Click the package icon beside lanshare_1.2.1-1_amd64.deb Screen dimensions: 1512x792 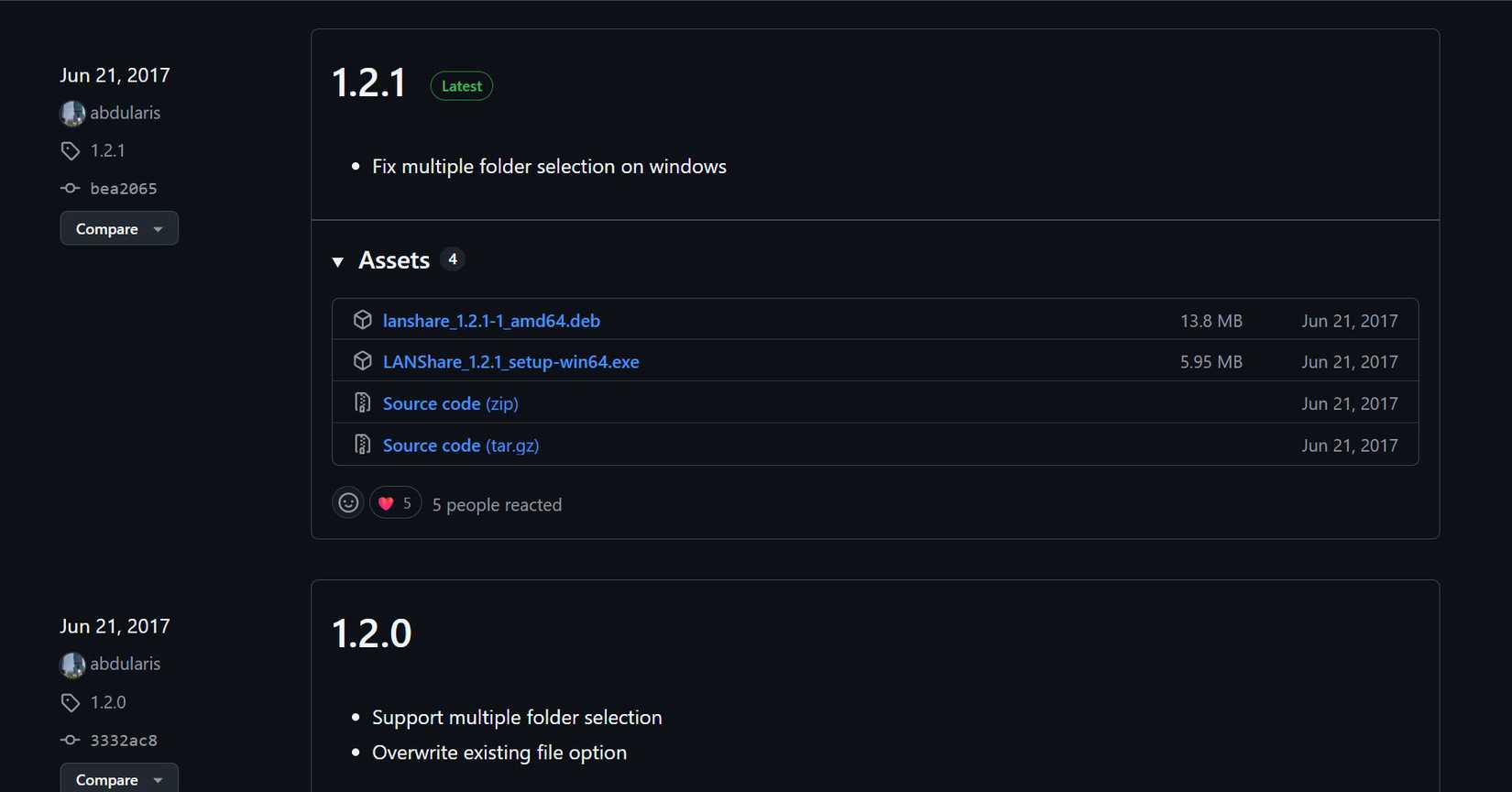point(363,320)
